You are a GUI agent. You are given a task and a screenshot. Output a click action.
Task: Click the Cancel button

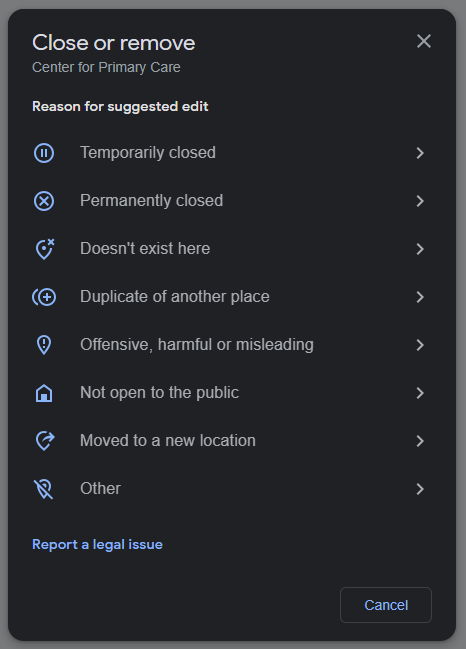pyautogui.click(x=386, y=605)
